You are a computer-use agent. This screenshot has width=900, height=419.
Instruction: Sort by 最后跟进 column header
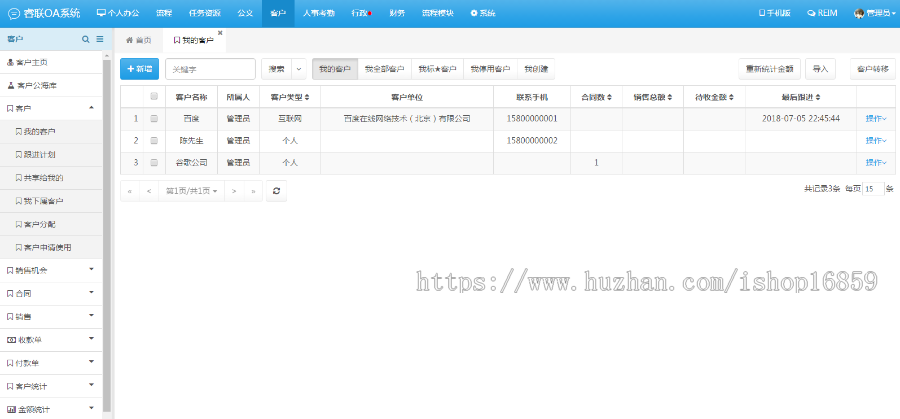(x=801, y=97)
